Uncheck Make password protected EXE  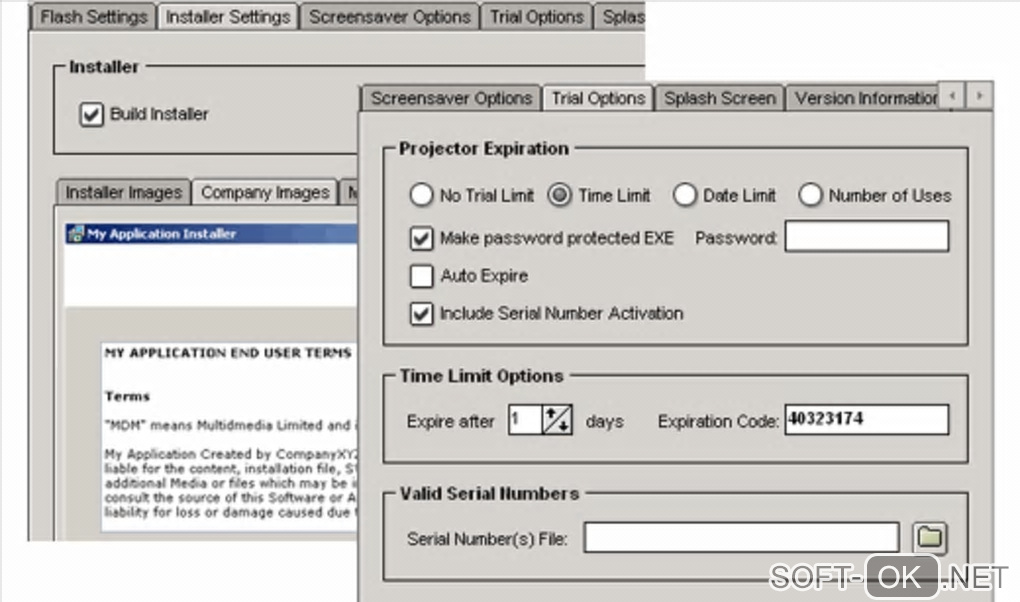(421, 238)
